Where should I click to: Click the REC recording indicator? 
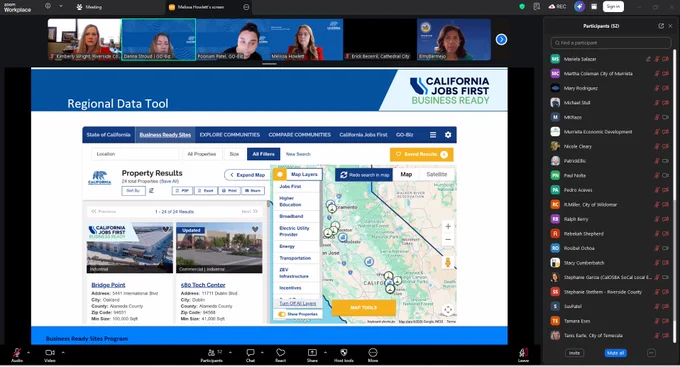(x=557, y=7)
